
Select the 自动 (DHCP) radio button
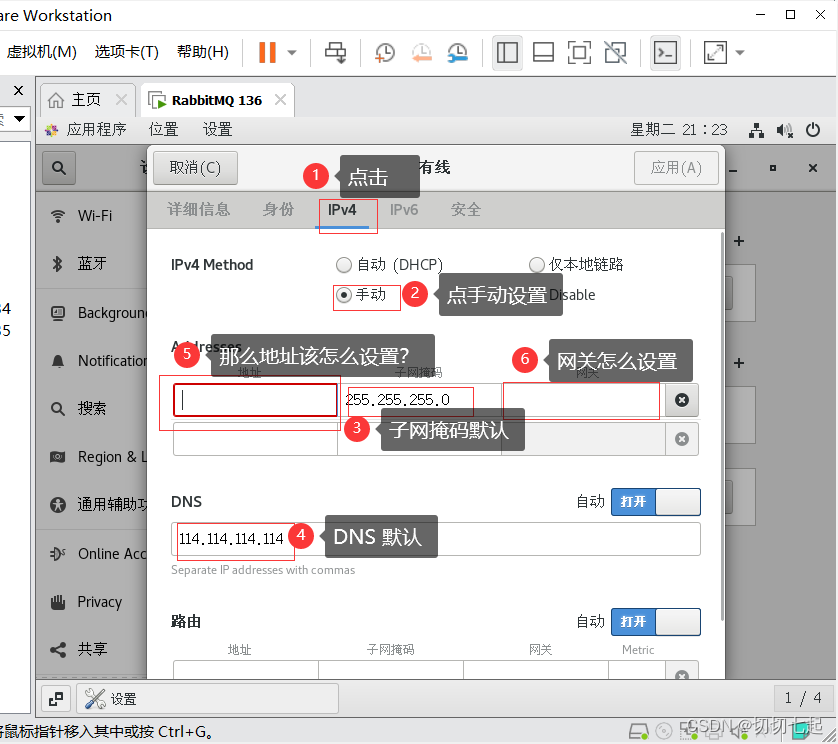[344, 264]
